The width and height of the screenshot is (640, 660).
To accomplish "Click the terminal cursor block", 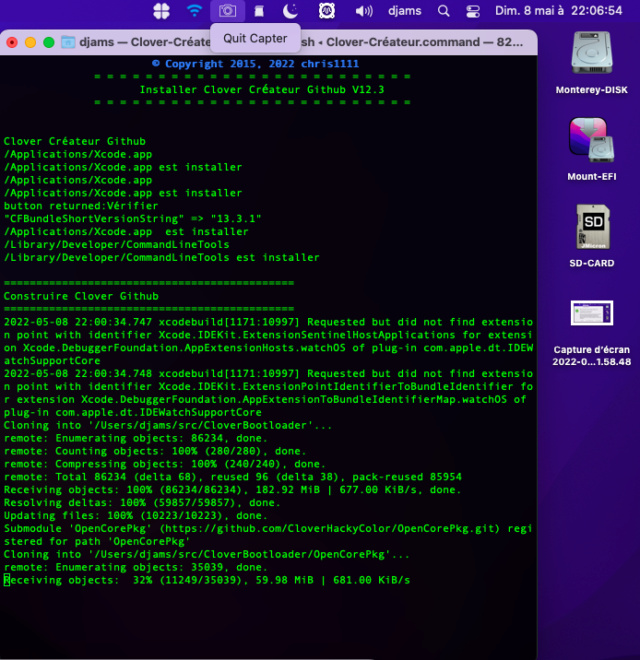I will (6, 580).
